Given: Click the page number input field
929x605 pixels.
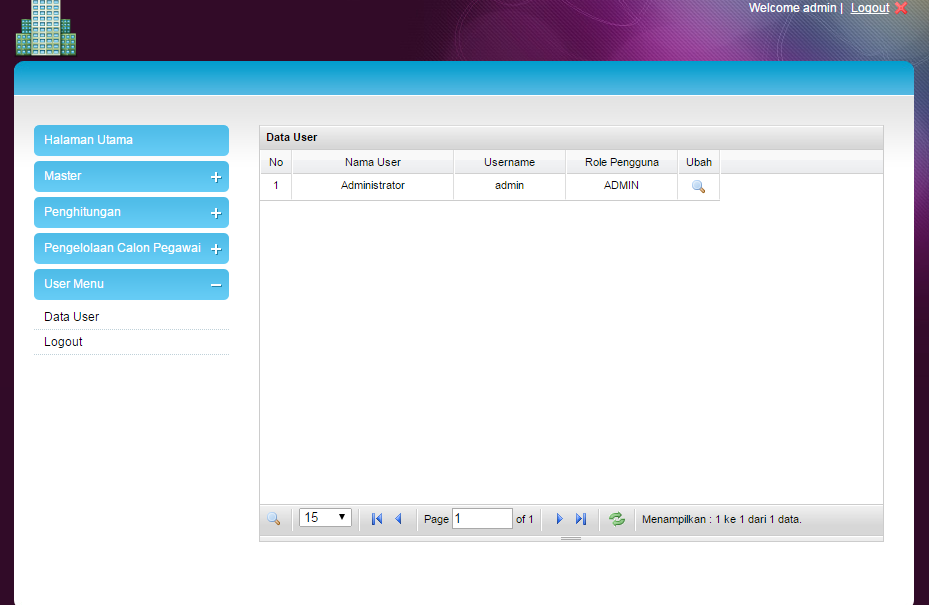Looking at the screenshot, I should [x=482, y=519].
